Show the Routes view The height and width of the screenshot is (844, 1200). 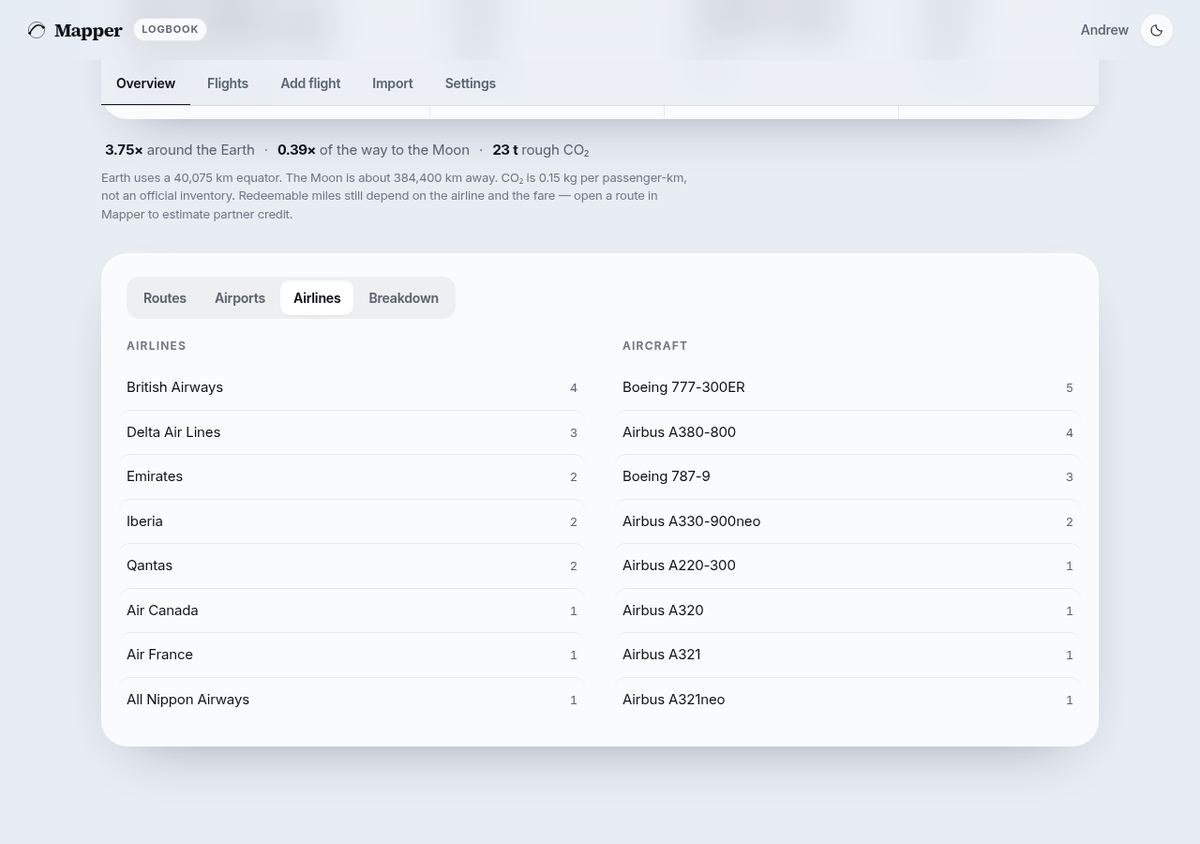click(165, 298)
